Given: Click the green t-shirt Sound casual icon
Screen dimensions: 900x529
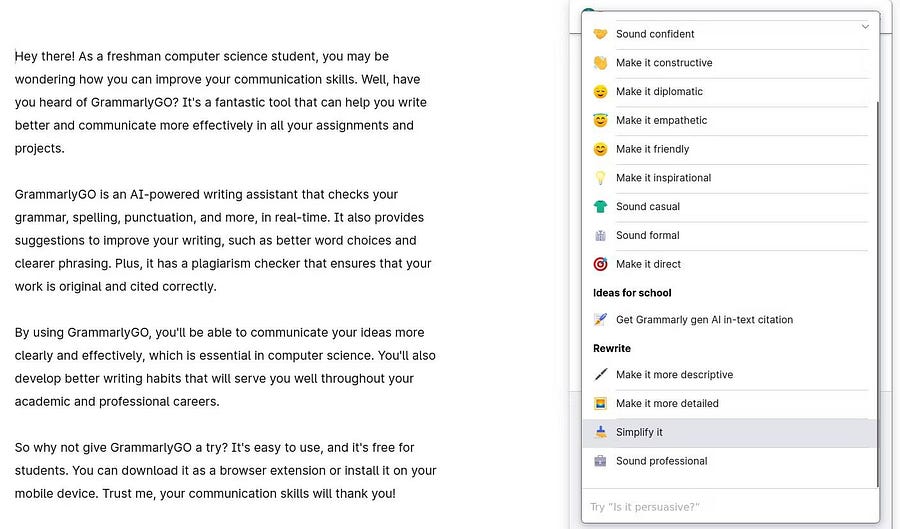Looking at the screenshot, I should point(600,207).
